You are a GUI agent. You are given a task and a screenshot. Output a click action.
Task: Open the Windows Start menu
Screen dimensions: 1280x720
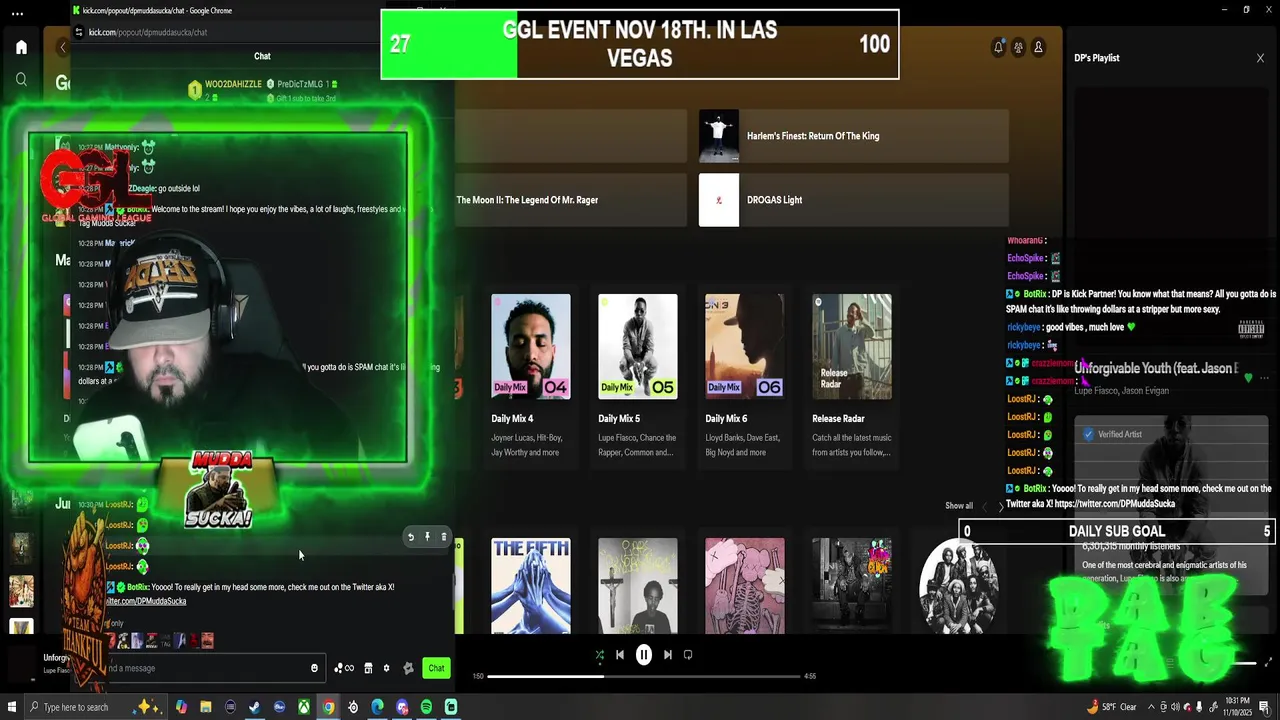pos(12,707)
